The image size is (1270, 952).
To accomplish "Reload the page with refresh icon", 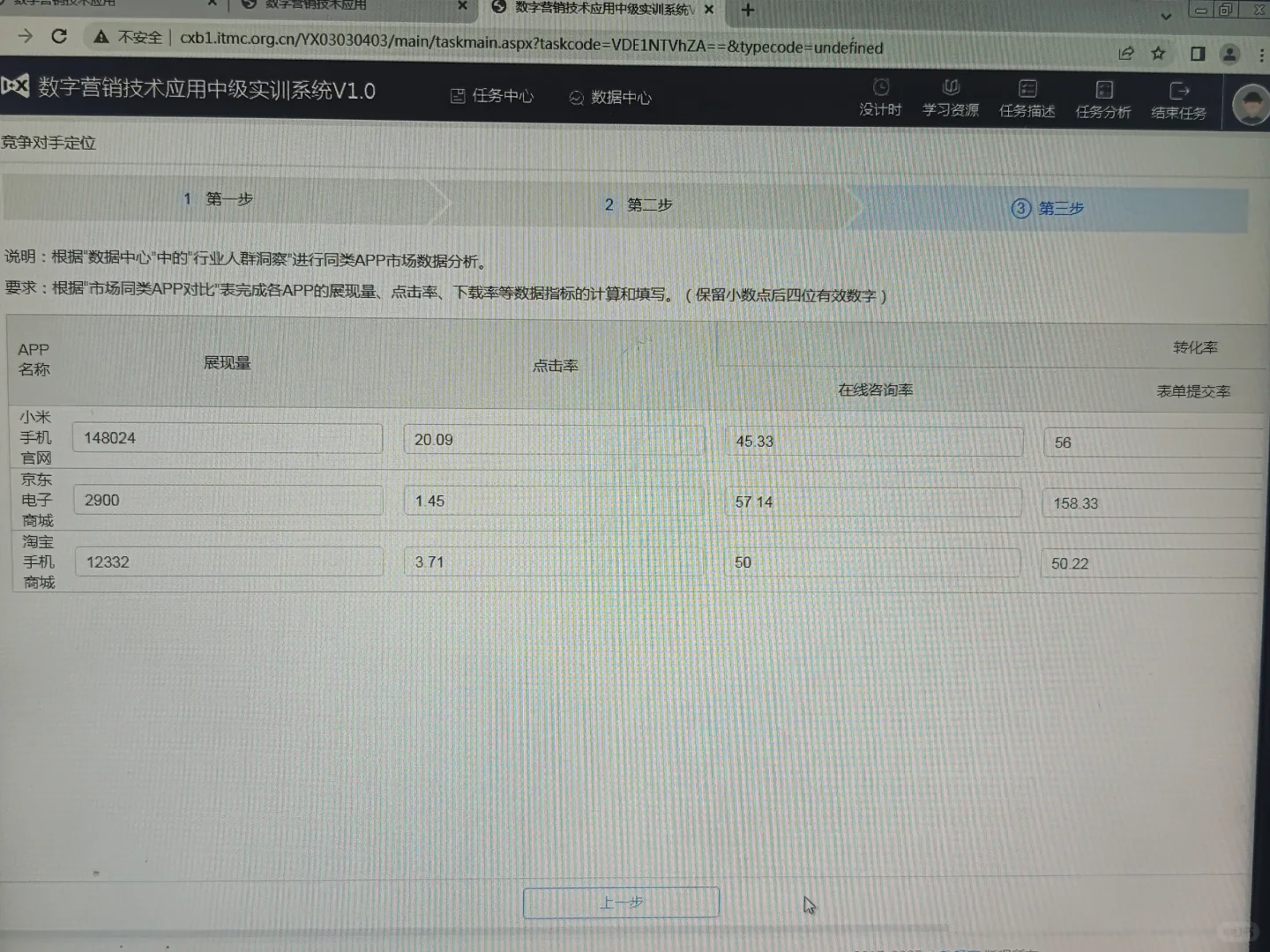I will tap(59, 36).
